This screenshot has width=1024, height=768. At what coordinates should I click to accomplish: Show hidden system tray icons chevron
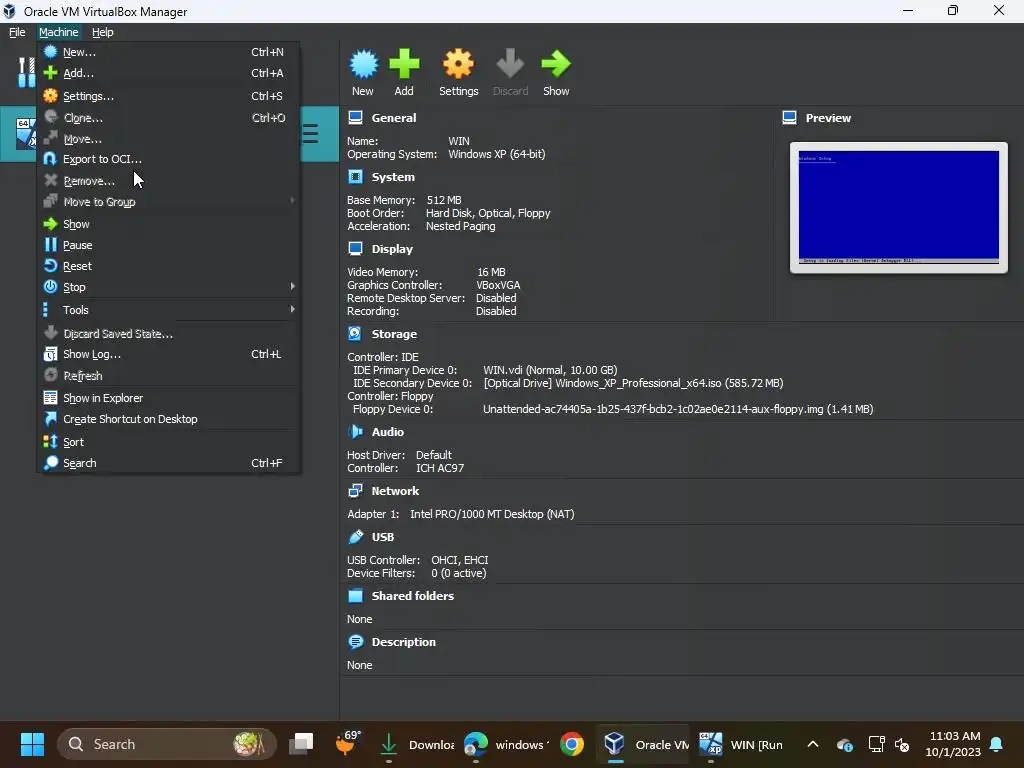coord(812,744)
